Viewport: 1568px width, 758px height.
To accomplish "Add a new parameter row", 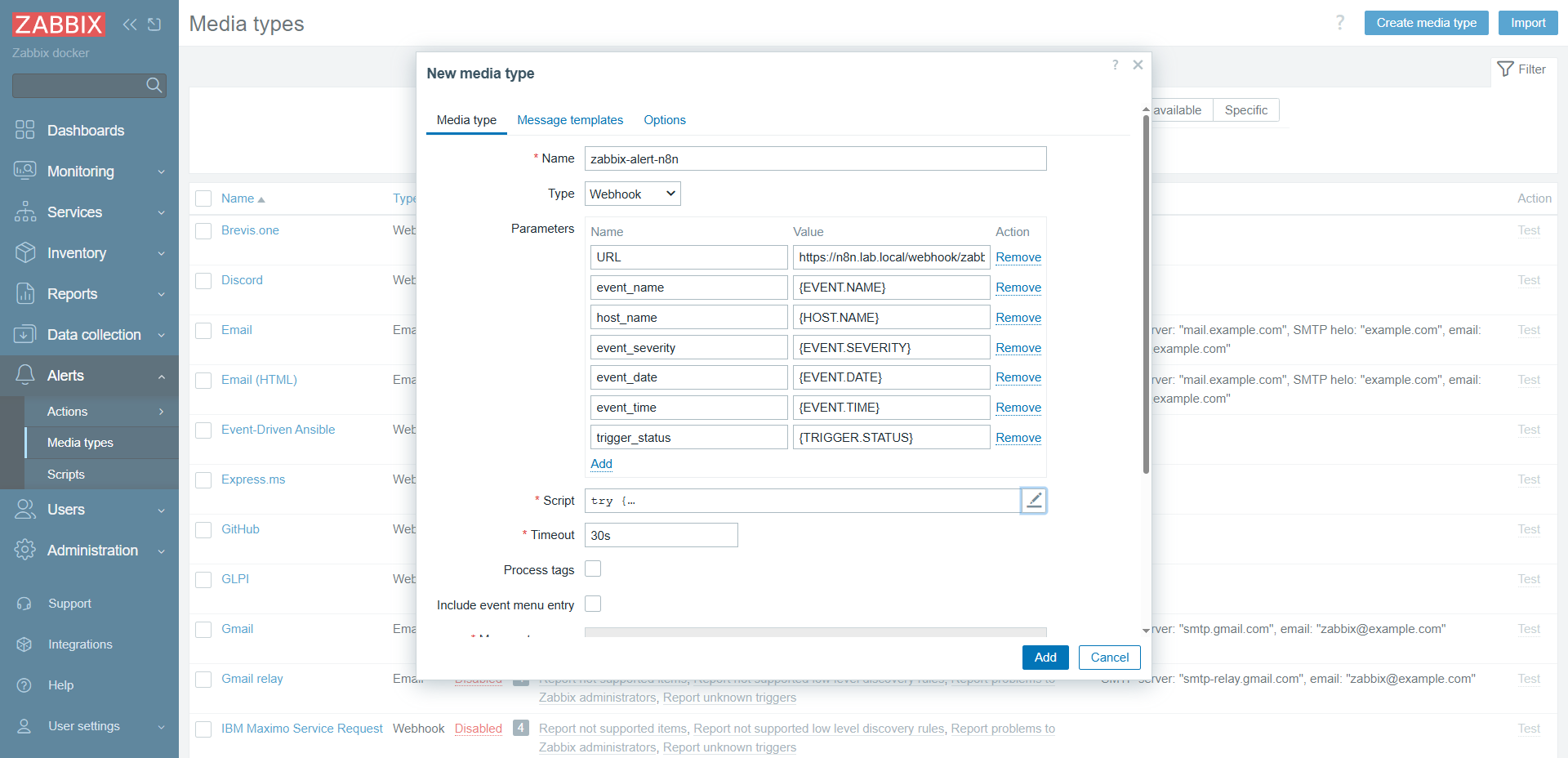I will (602, 464).
